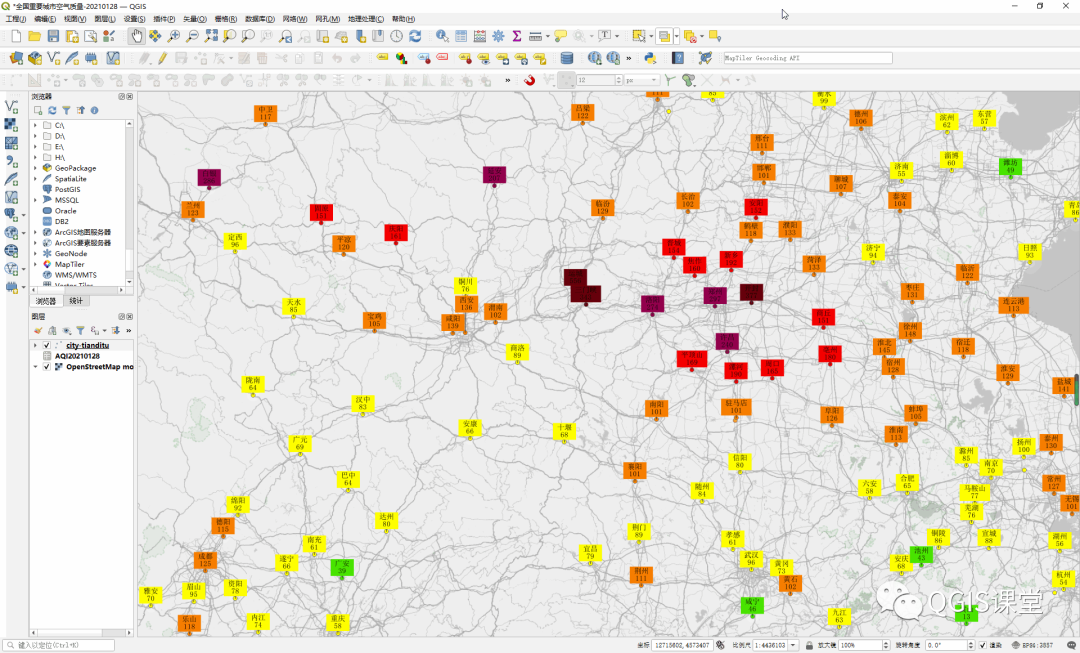Click the locator search box in status bar
1080x653 pixels.
[59, 645]
